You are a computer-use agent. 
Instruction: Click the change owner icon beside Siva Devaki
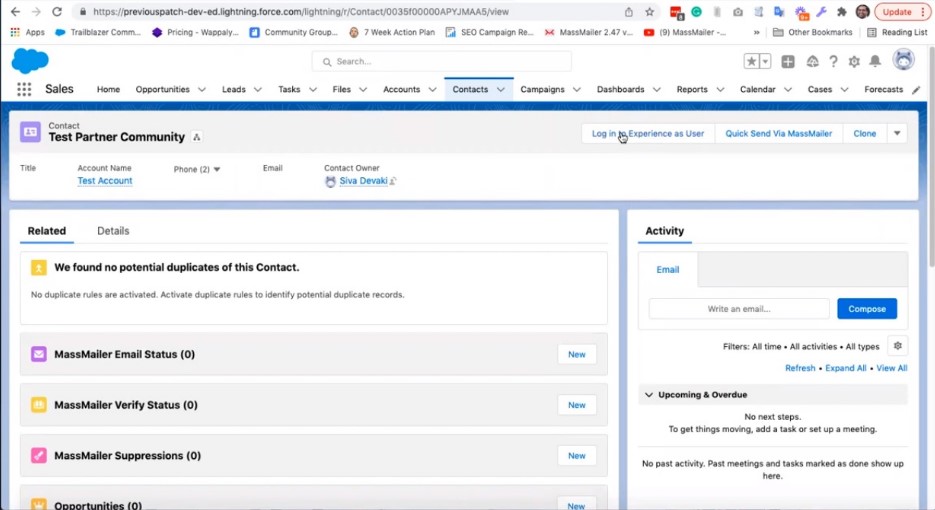393,181
